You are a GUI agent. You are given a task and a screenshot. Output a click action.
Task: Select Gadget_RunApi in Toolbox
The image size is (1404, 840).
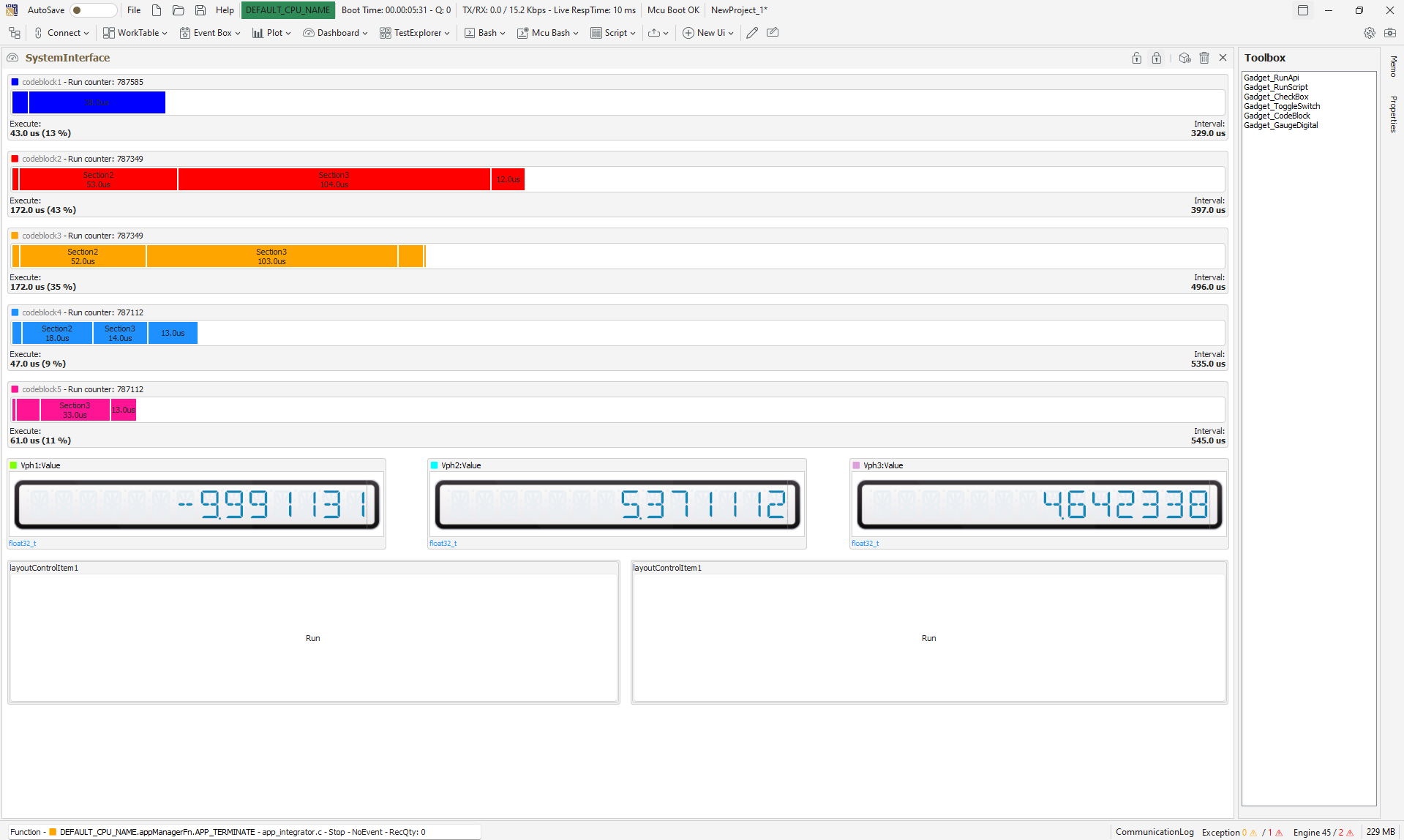coord(1272,78)
